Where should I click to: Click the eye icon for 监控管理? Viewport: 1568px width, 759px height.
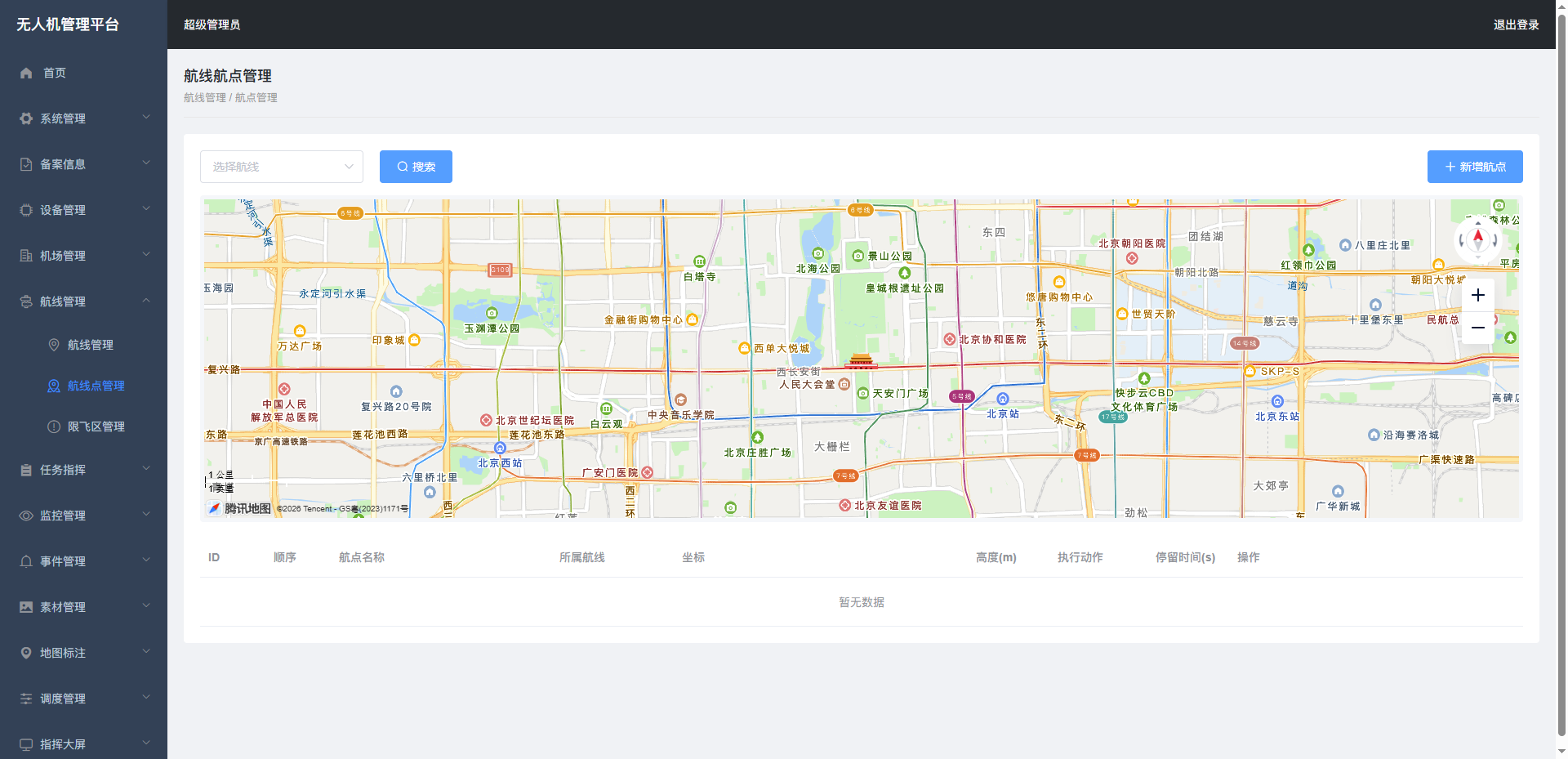click(x=26, y=516)
